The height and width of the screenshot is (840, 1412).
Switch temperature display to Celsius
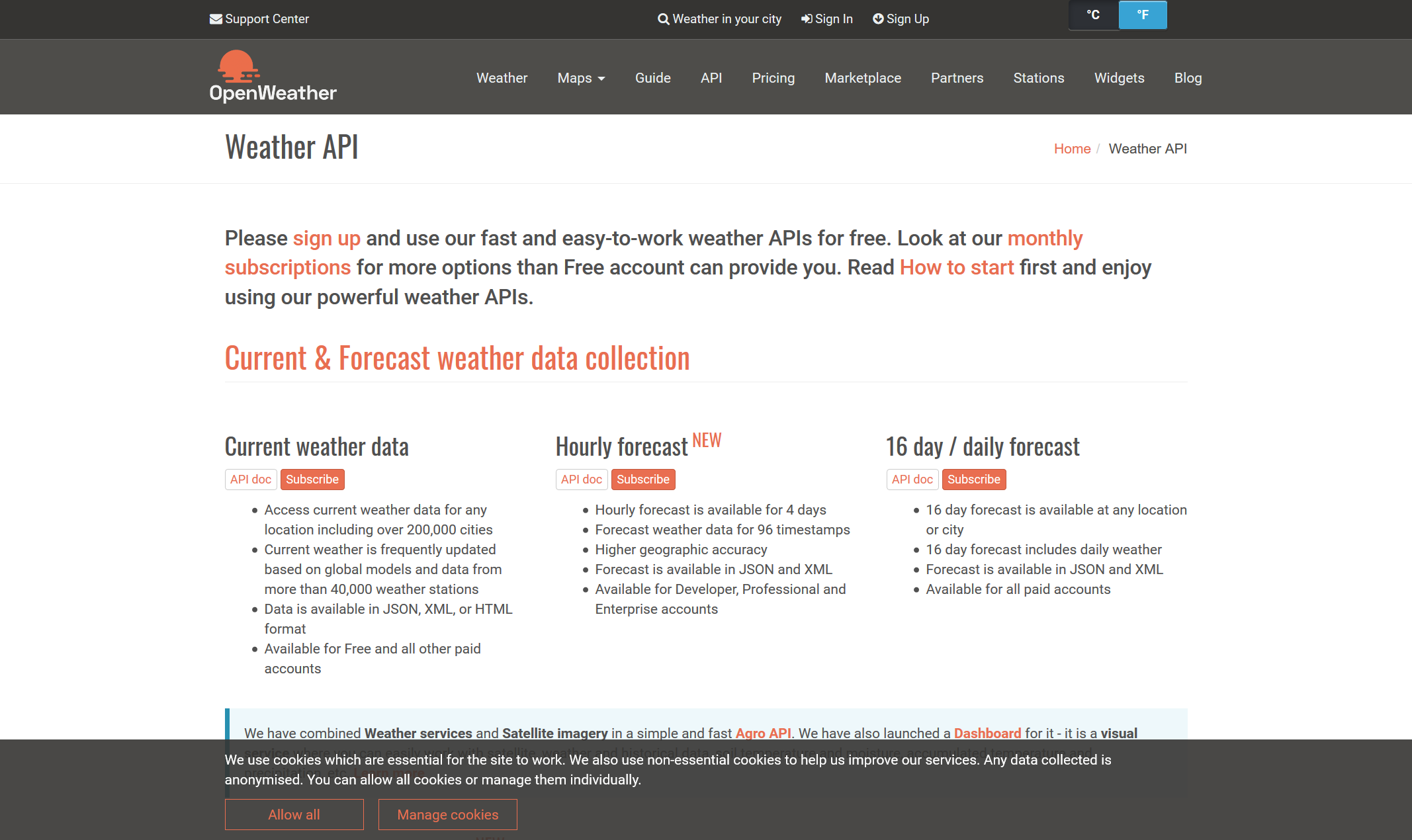[x=1092, y=14]
